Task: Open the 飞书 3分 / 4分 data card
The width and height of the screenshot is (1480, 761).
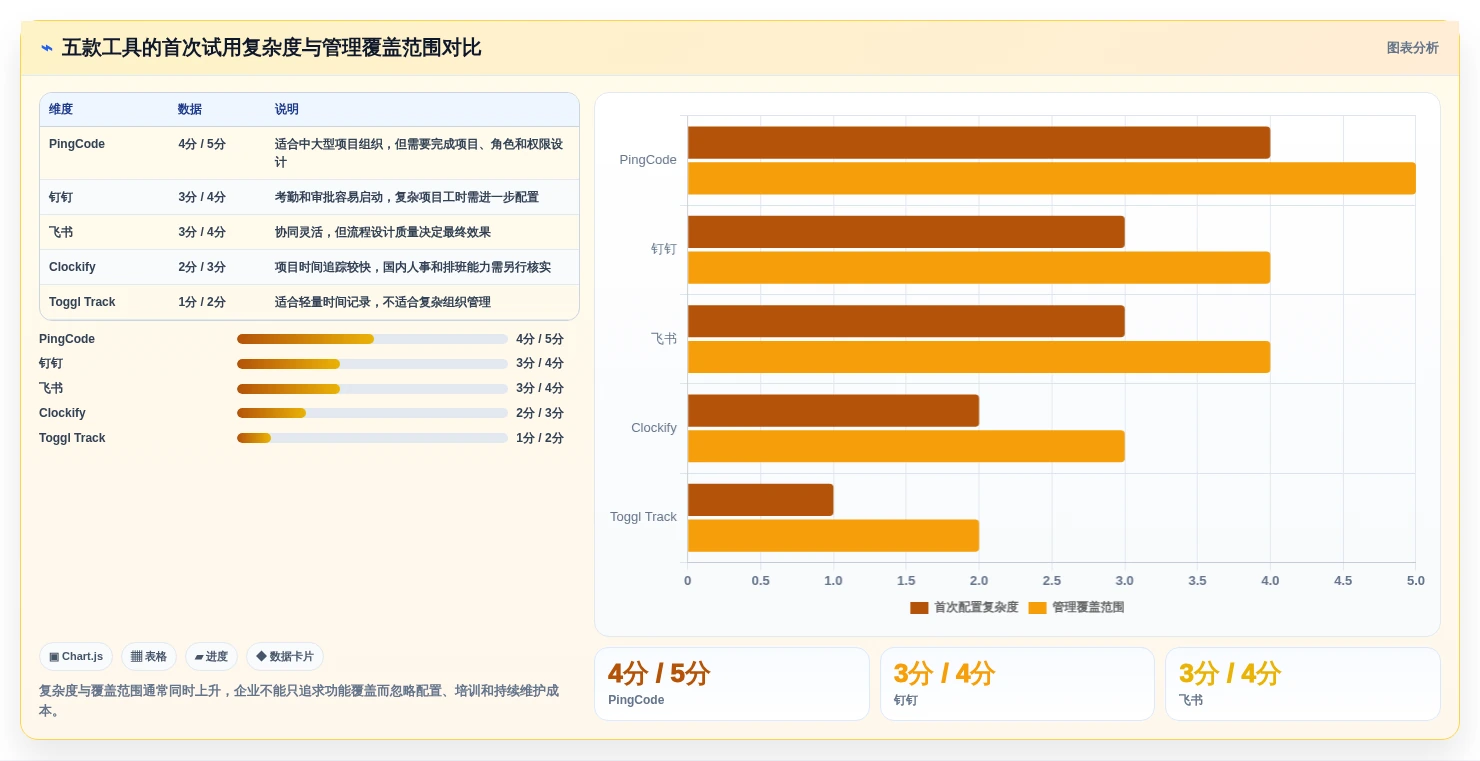Action: (1303, 684)
